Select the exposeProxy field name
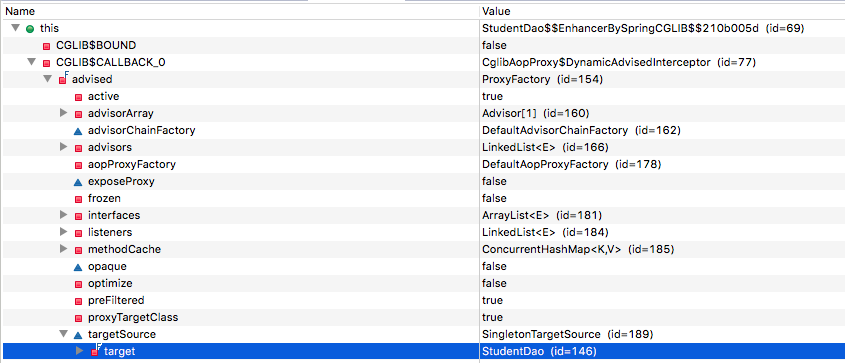Viewport: 845px width, 363px height. click(x=121, y=182)
